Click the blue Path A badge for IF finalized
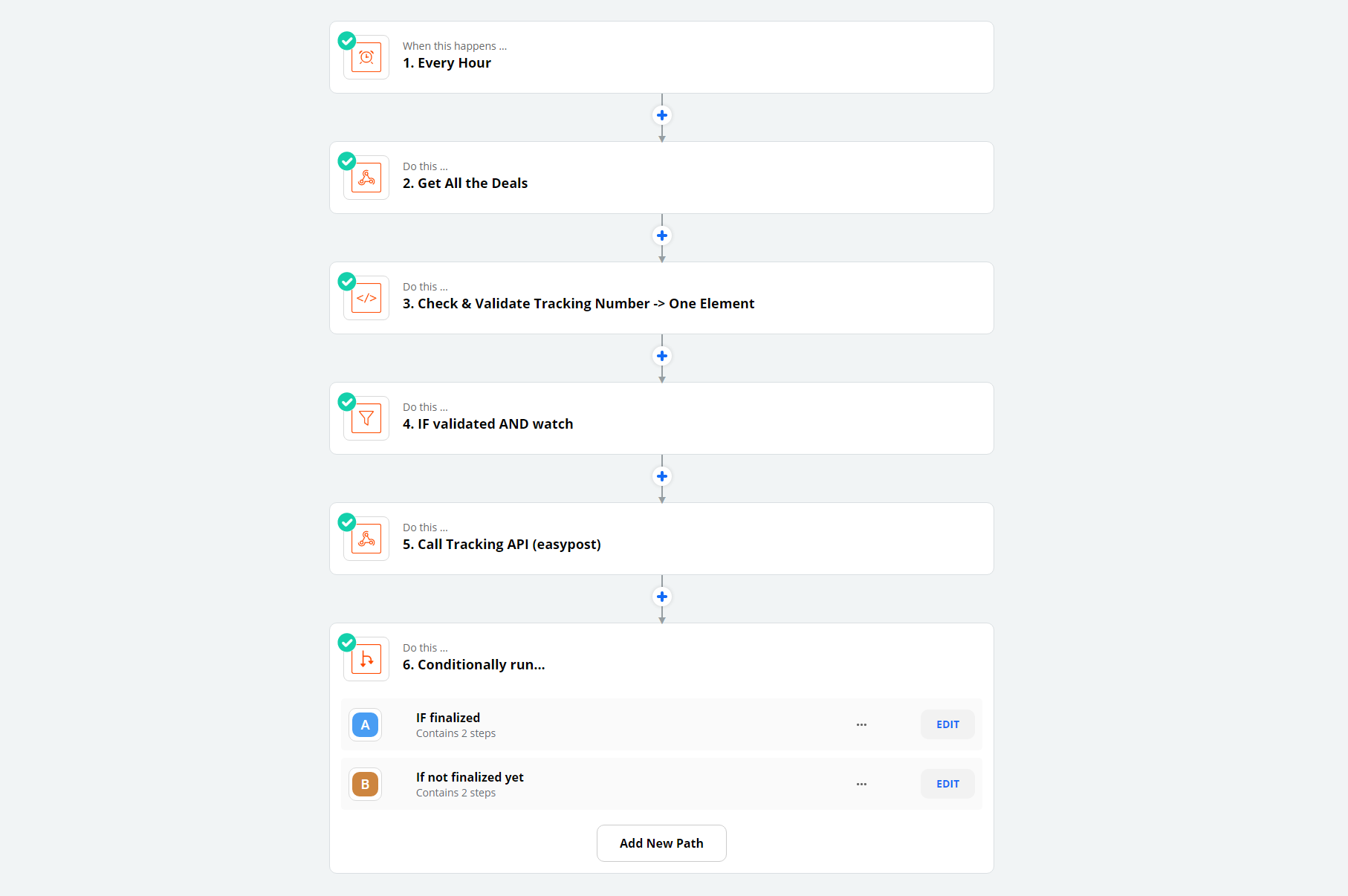 [365, 724]
